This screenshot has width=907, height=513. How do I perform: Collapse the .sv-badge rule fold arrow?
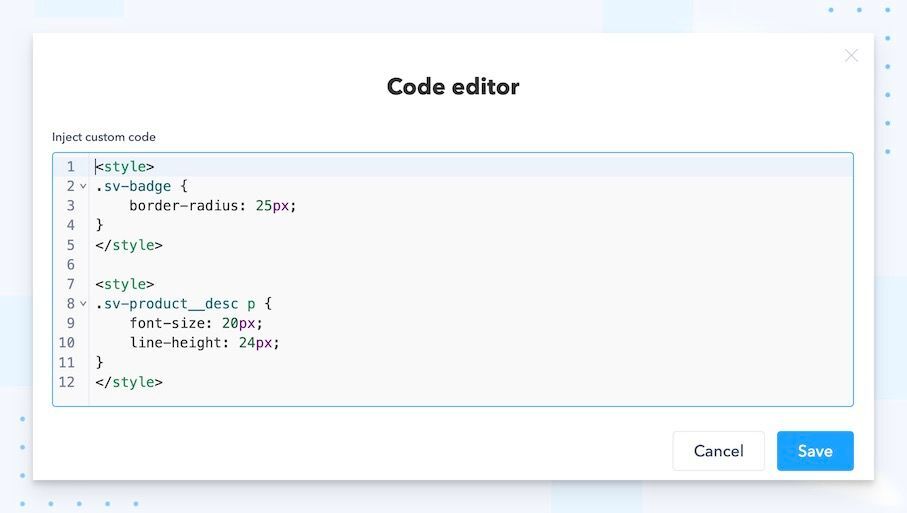(x=83, y=187)
